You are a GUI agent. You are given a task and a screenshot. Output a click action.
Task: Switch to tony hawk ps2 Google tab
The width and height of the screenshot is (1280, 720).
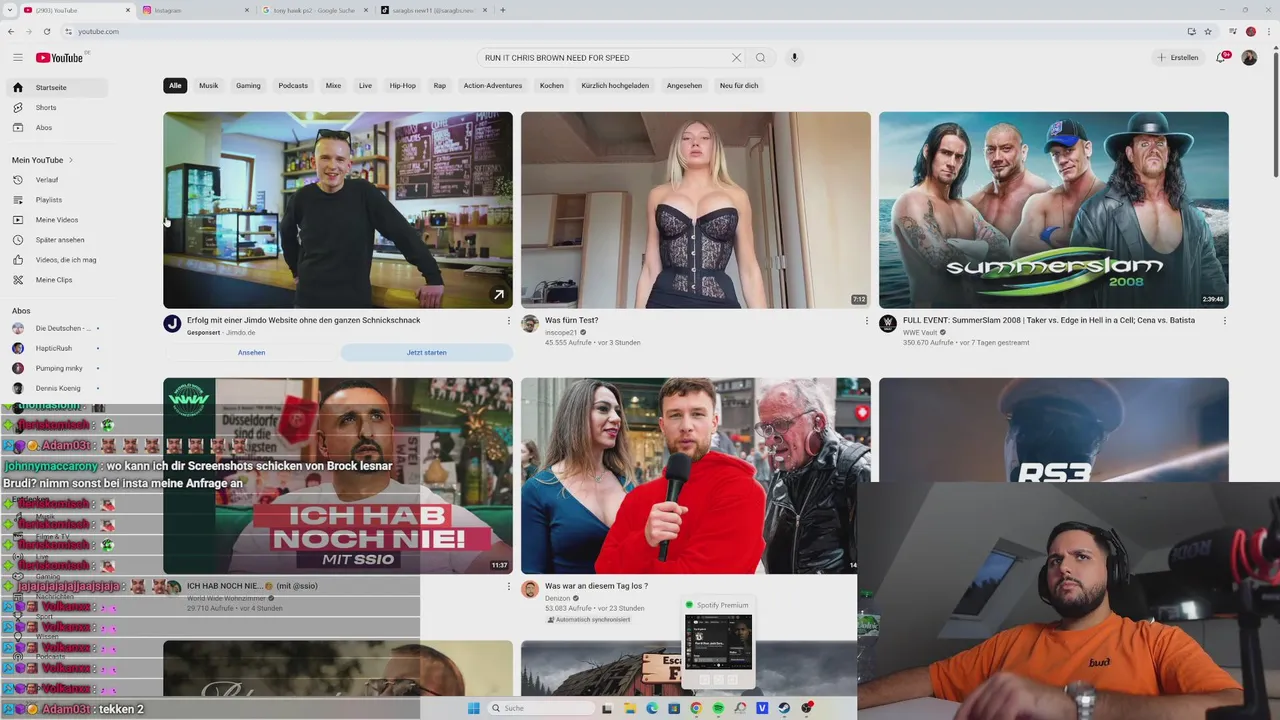[314, 10]
